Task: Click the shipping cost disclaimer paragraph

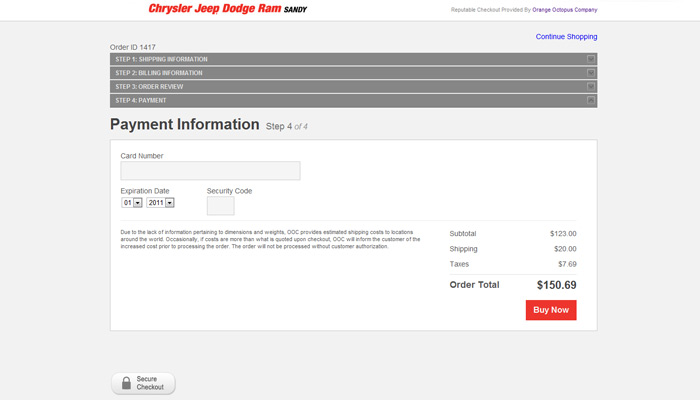Action: [x=270, y=239]
